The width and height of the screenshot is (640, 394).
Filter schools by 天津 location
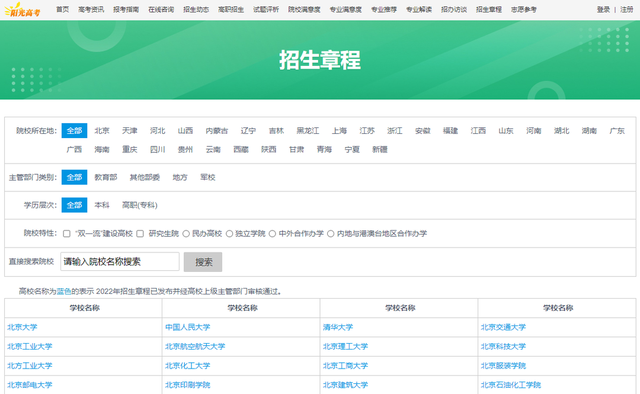(x=130, y=131)
